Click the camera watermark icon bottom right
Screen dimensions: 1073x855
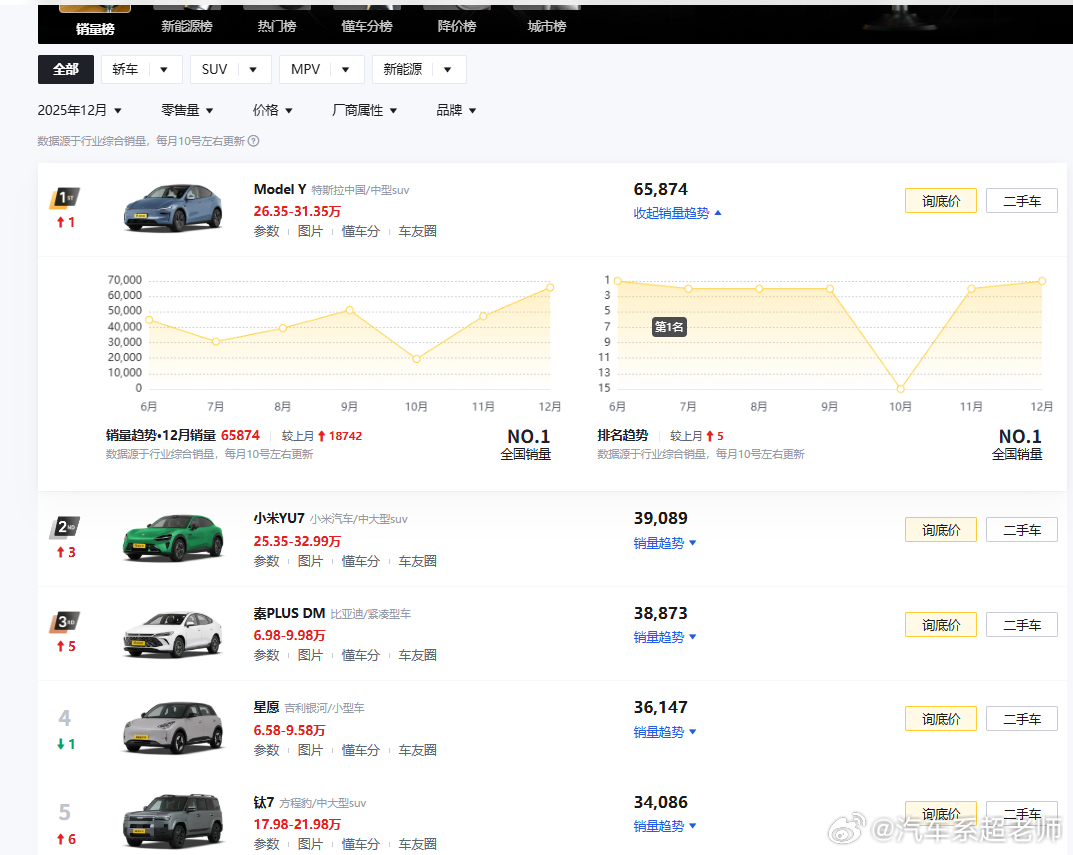point(849,830)
